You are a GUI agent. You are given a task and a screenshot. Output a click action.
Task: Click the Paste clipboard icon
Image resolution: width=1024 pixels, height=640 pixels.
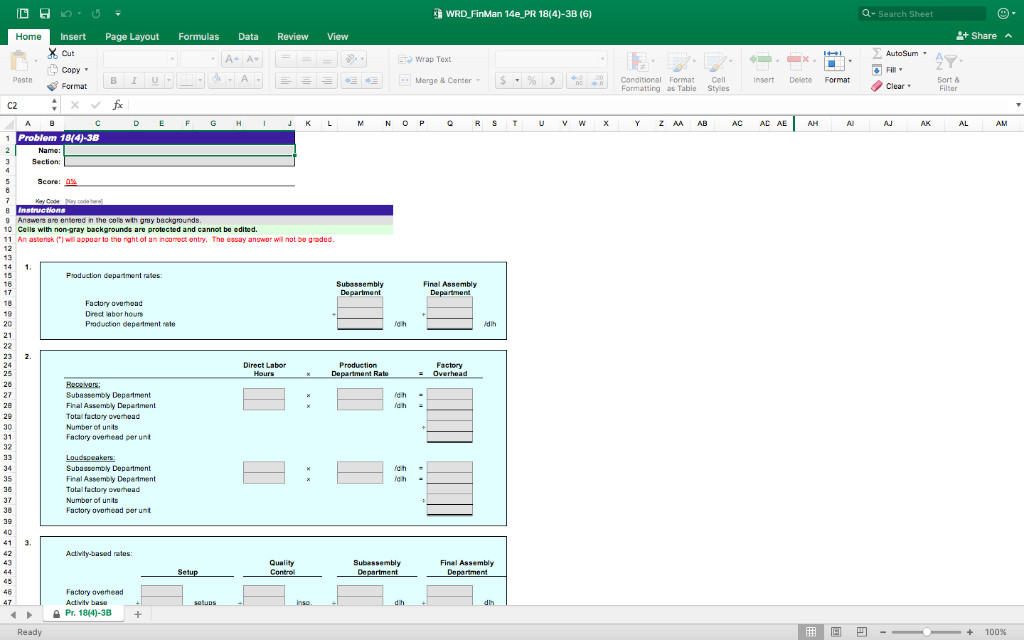(x=20, y=61)
